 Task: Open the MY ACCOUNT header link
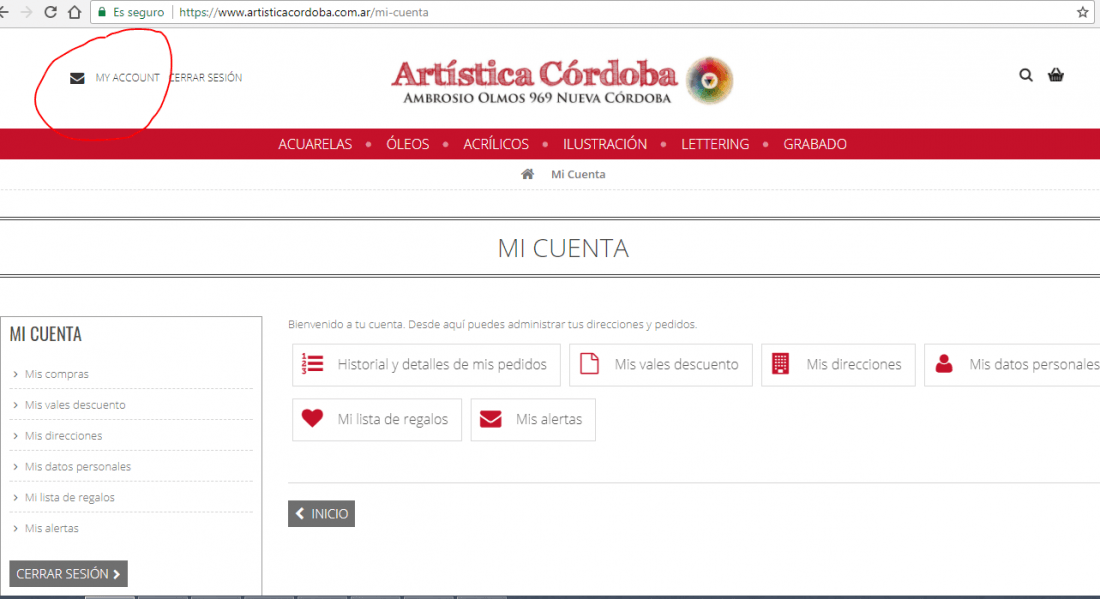click(x=128, y=78)
